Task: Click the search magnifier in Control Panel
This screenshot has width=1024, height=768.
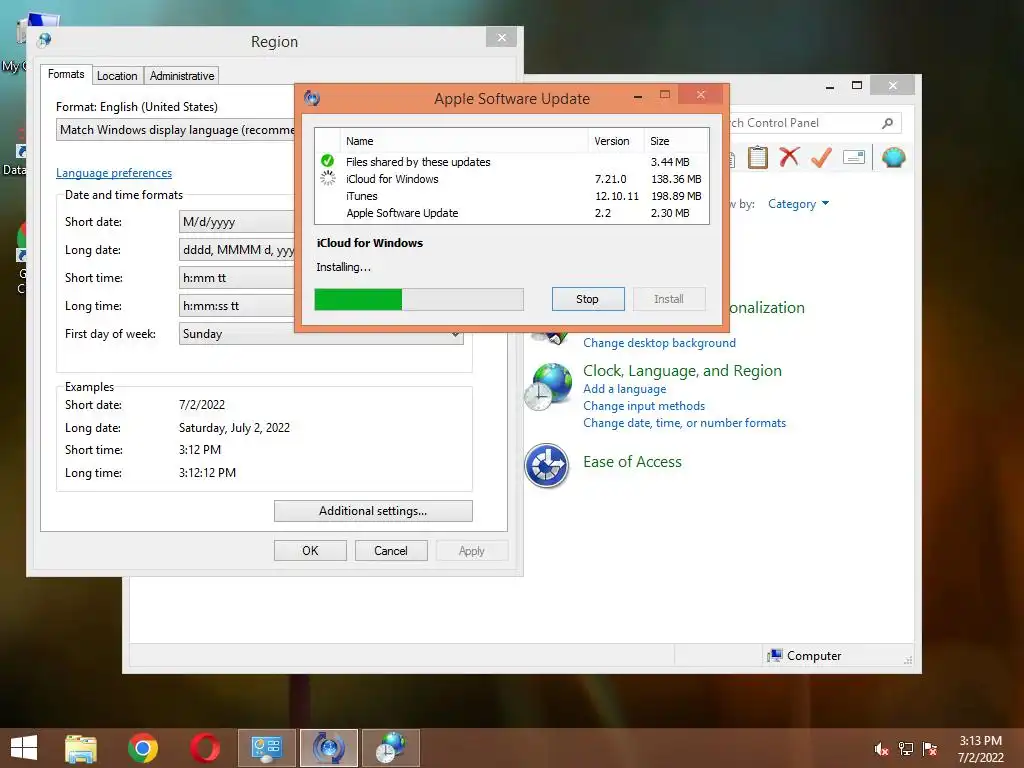Action: coord(888,123)
